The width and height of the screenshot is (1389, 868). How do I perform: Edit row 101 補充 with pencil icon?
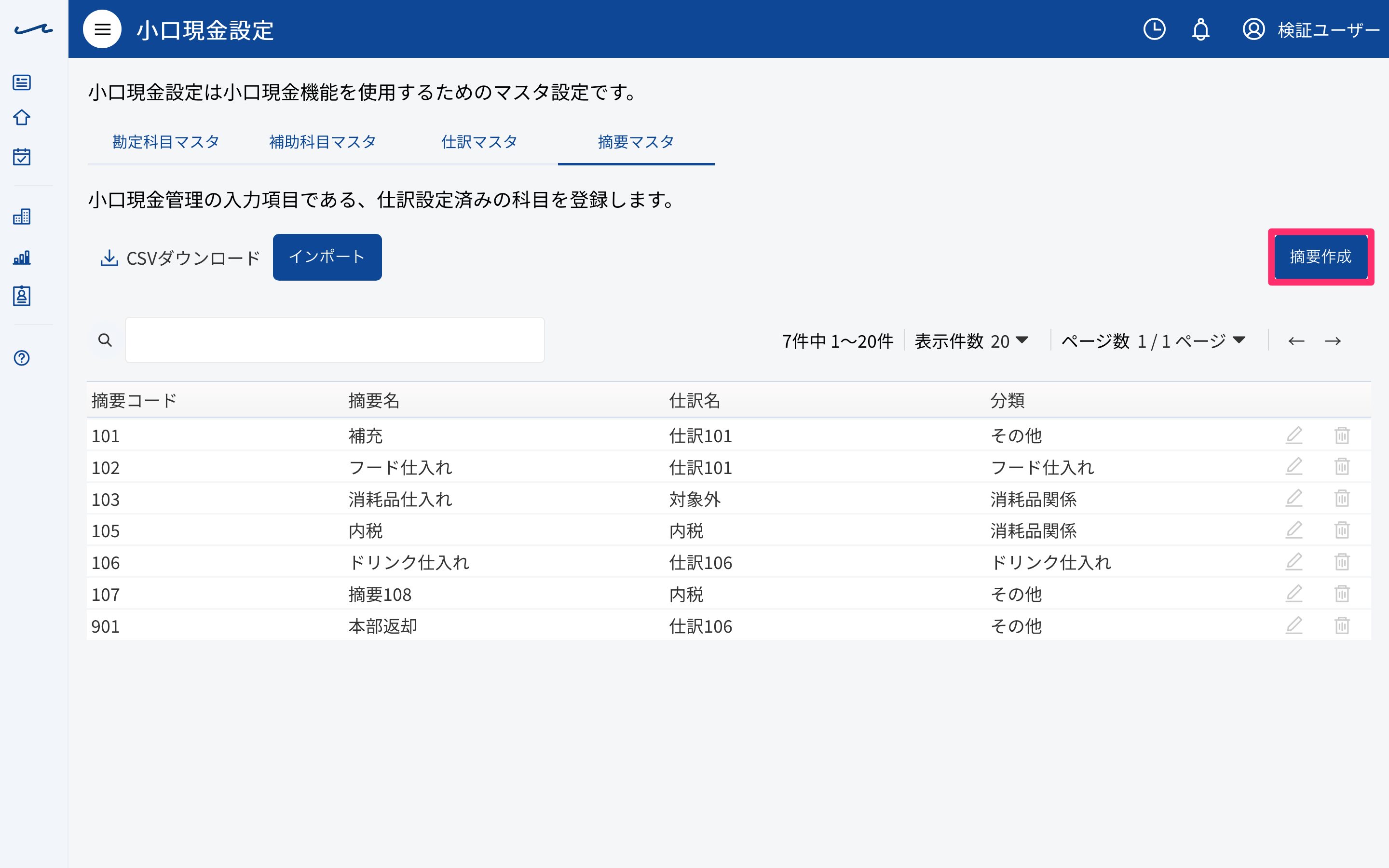1294,436
